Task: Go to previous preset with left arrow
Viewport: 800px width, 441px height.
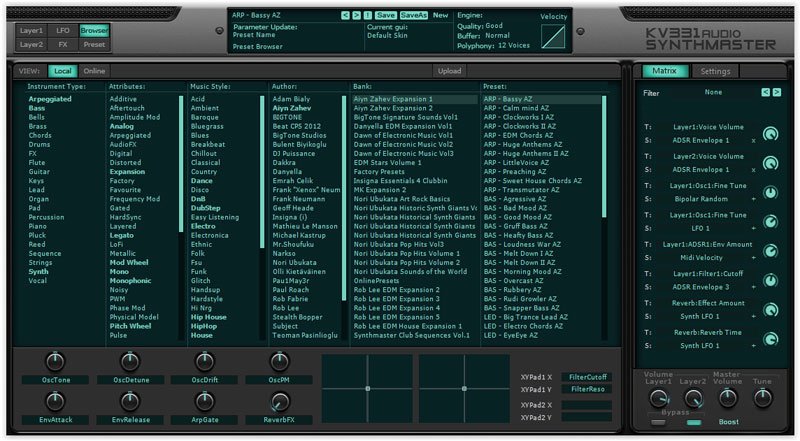Action: pos(344,16)
